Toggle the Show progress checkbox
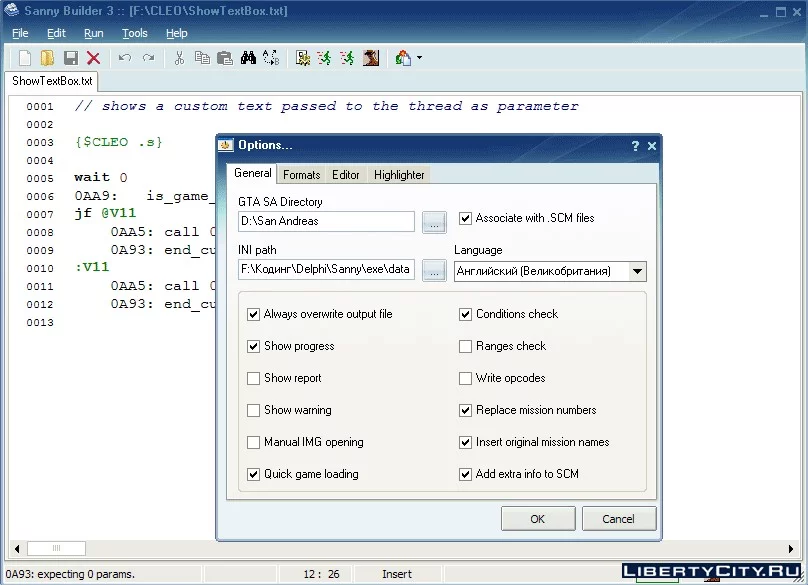This screenshot has height=585, width=808. coord(253,346)
